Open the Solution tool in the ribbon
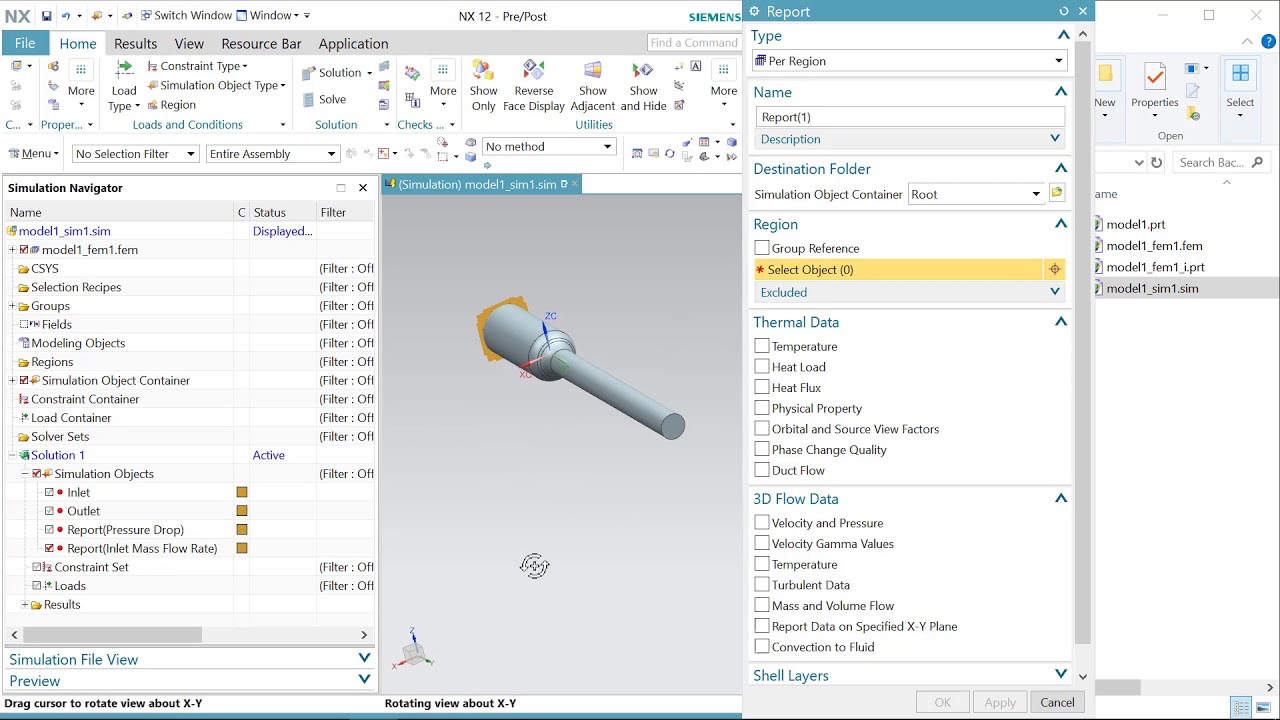The height and width of the screenshot is (720, 1280). pos(337,72)
